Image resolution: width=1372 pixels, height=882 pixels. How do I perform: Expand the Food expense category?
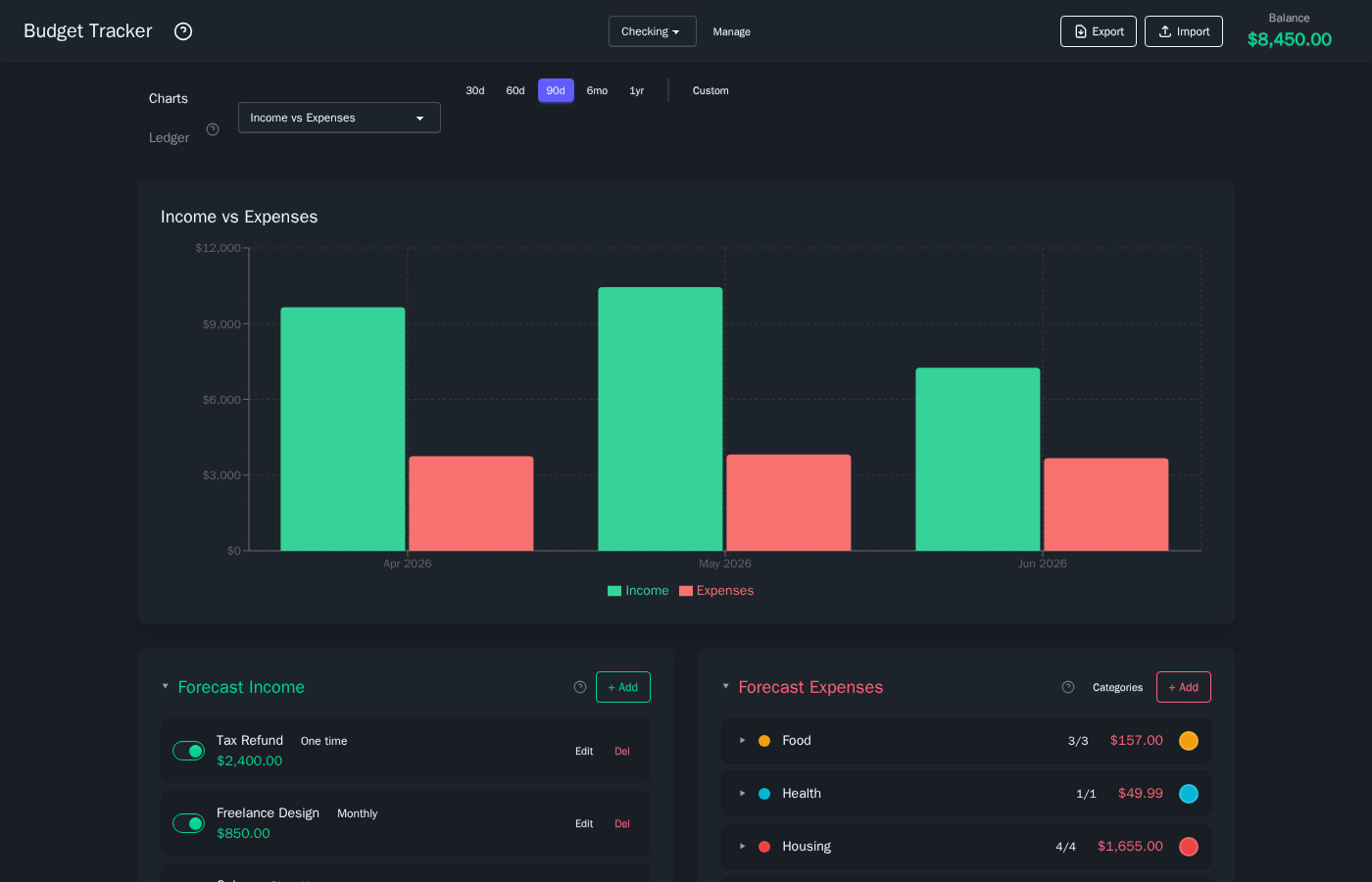point(743,741)
